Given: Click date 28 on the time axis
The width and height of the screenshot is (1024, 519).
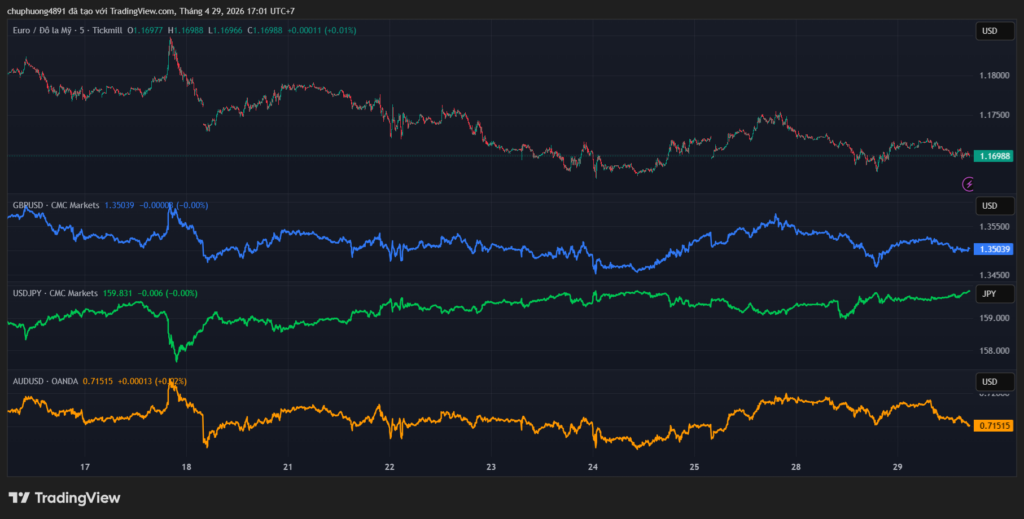Looking at the screenshot, I should point(796,467).
